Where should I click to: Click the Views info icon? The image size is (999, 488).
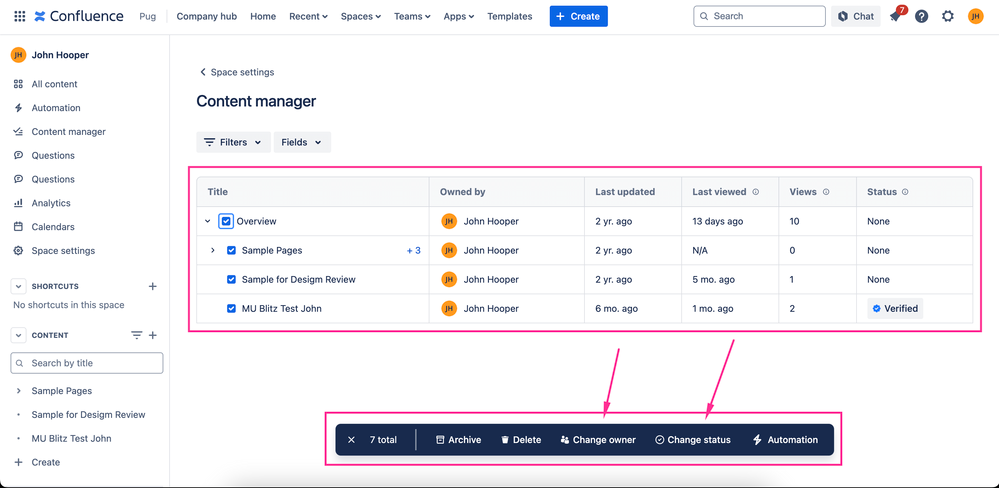coord(826,192)
